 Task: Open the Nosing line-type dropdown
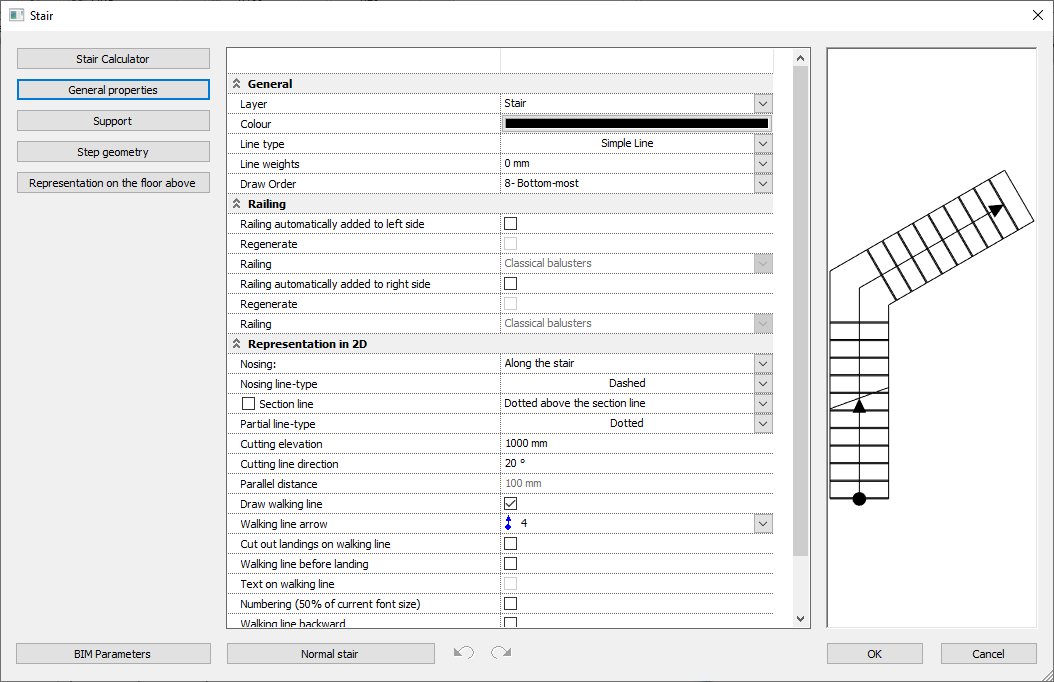tap(763, 384)
